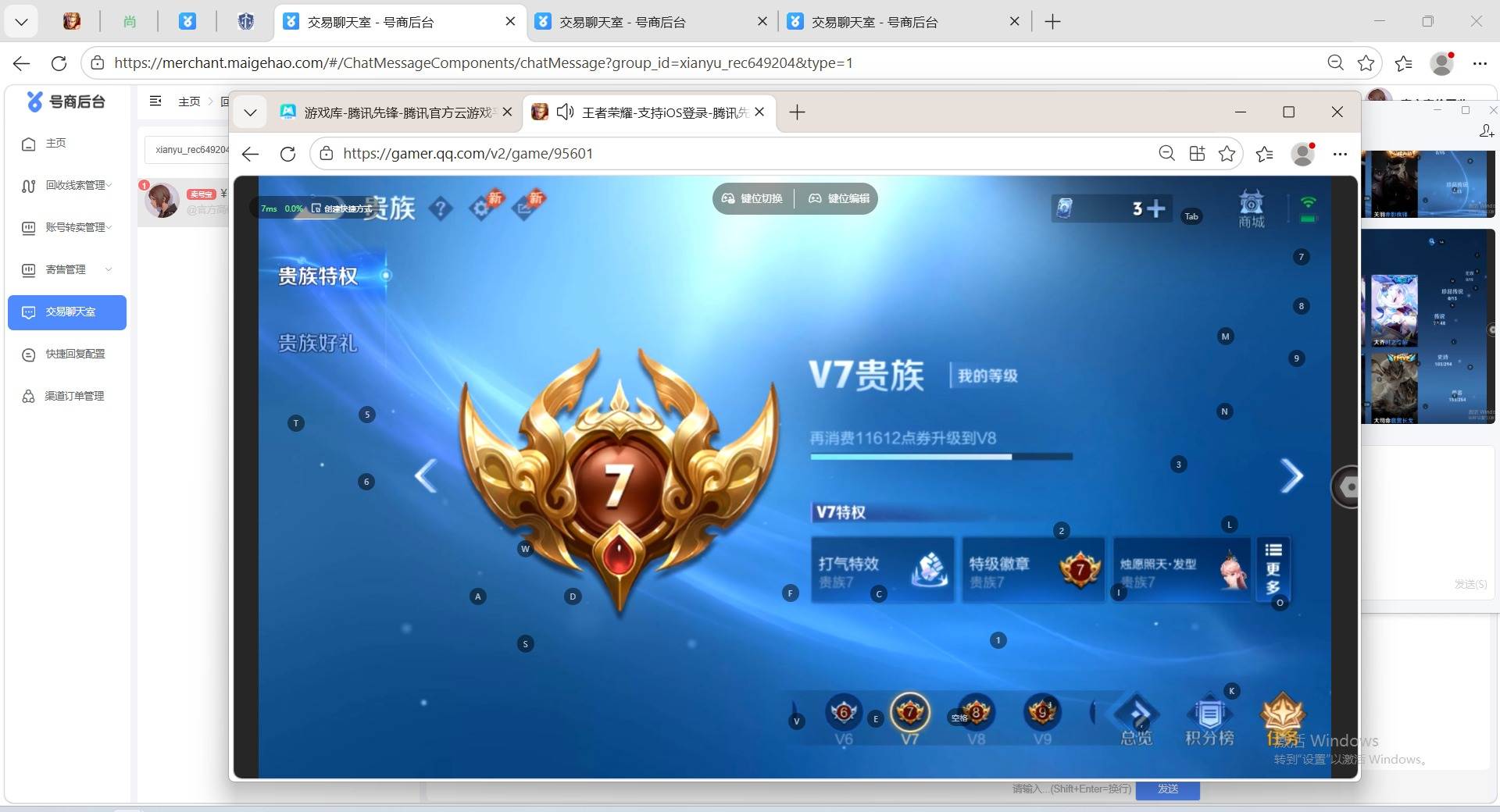Screen dimensions: 1500x812
Task: Expand 寄售管理 in the sidebar
Action: coord(67,269)
